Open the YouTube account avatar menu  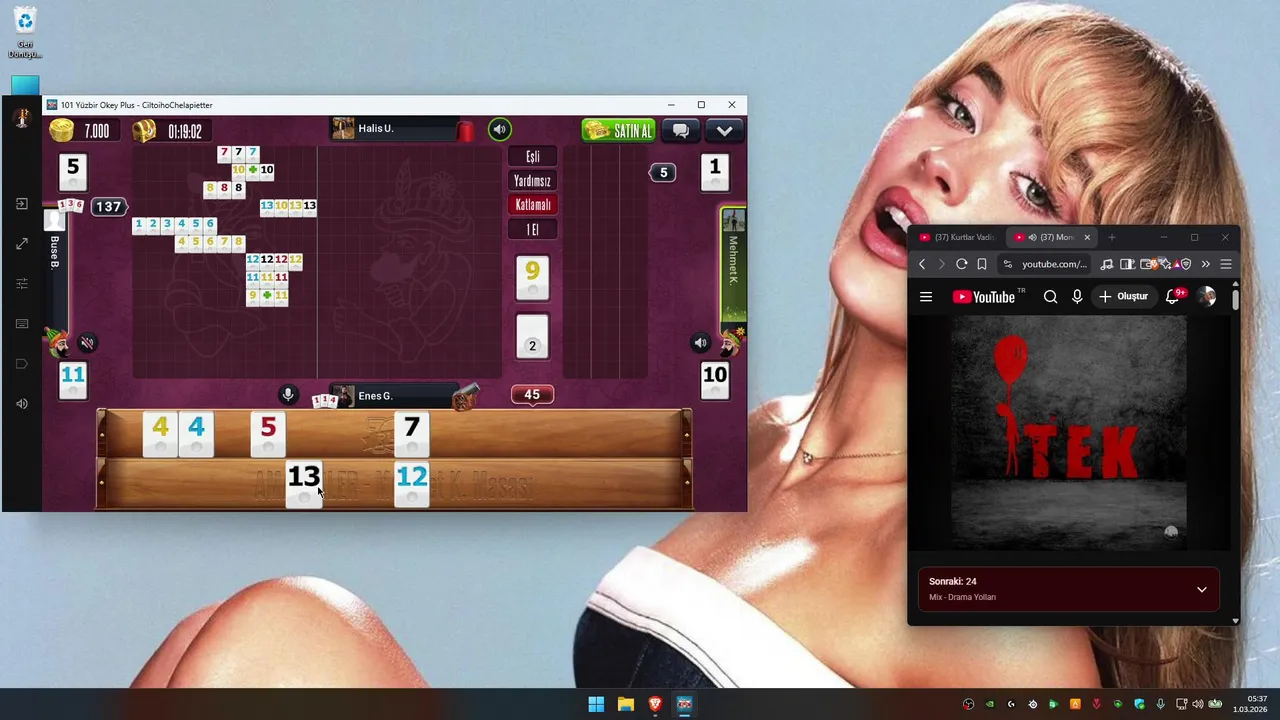[x=1207, y=297]
